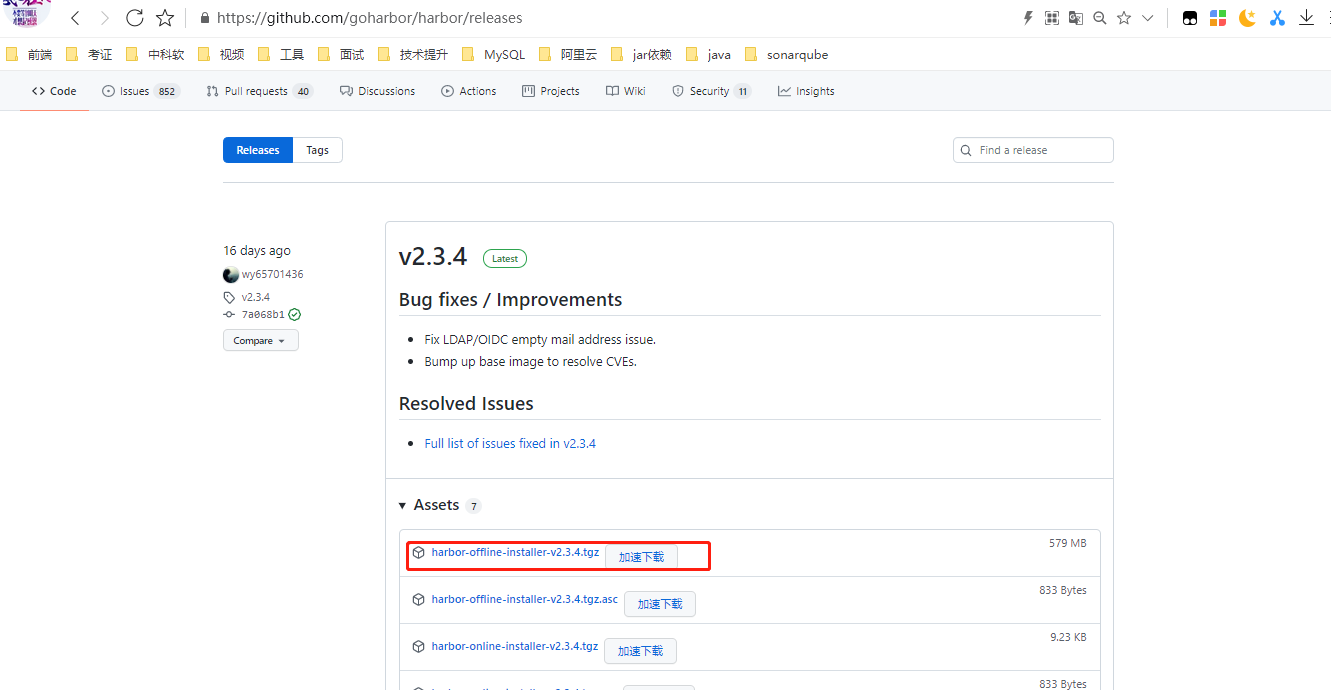Click the page translate icon
The height and width of the screenshot is (690, 1331).
pyautogui.click(x=1076, y=18)
